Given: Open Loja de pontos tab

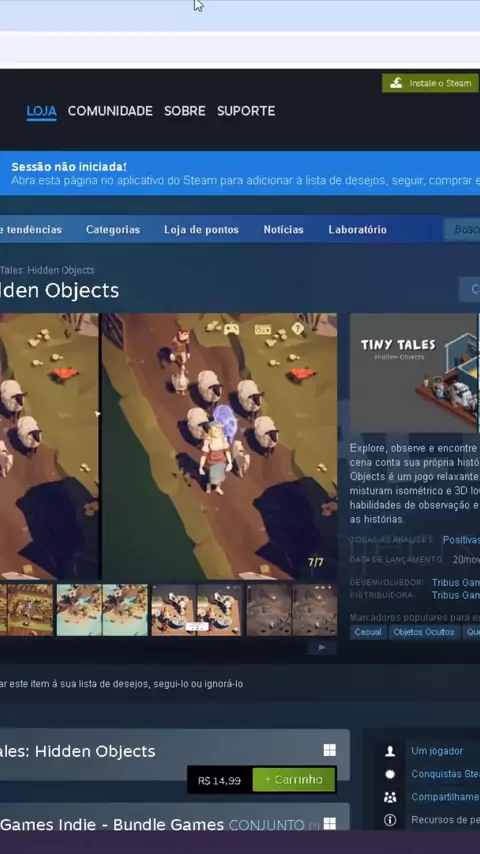Looking at the screenshot, I should coord(201,230).
